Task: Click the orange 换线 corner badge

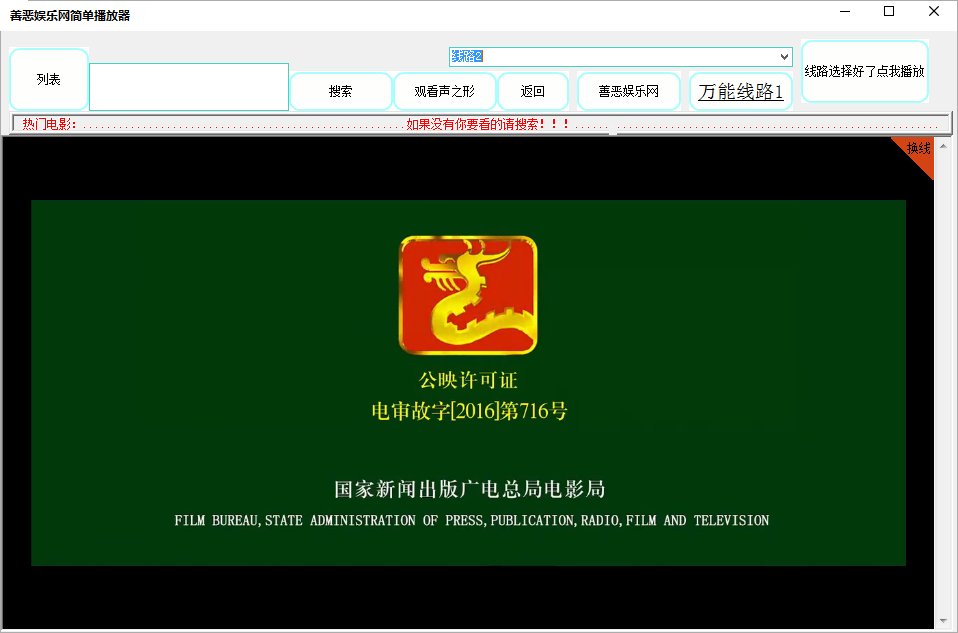Action: (918, 150)
